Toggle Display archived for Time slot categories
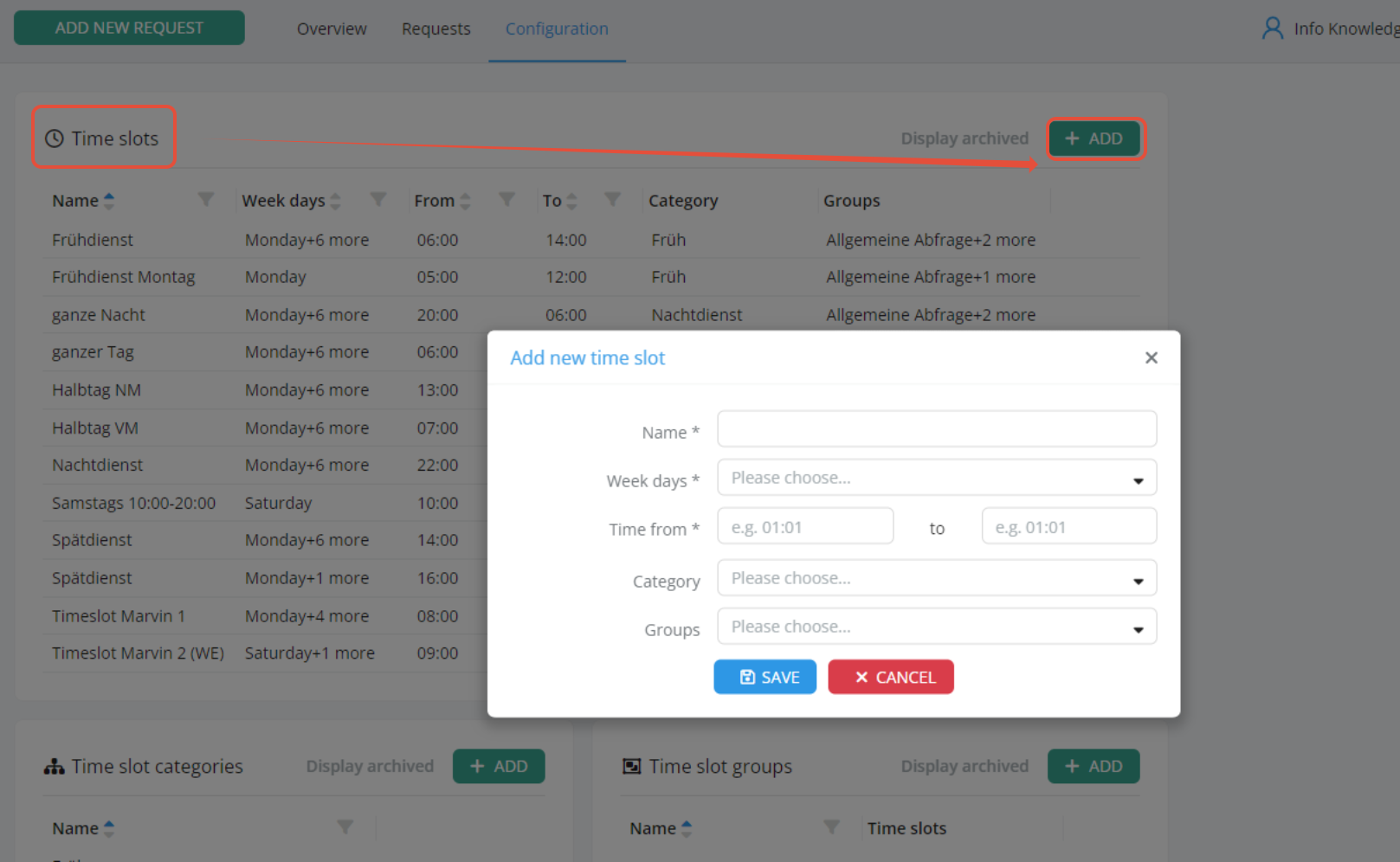The width and height of the screenshot is (1400, 862). (x=370, y=766)
